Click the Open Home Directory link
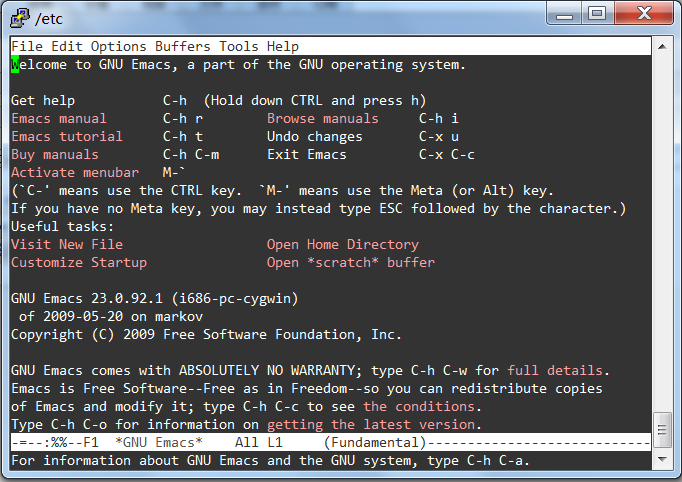The width and height of the screenshot is (682, 482). point(343,244)
